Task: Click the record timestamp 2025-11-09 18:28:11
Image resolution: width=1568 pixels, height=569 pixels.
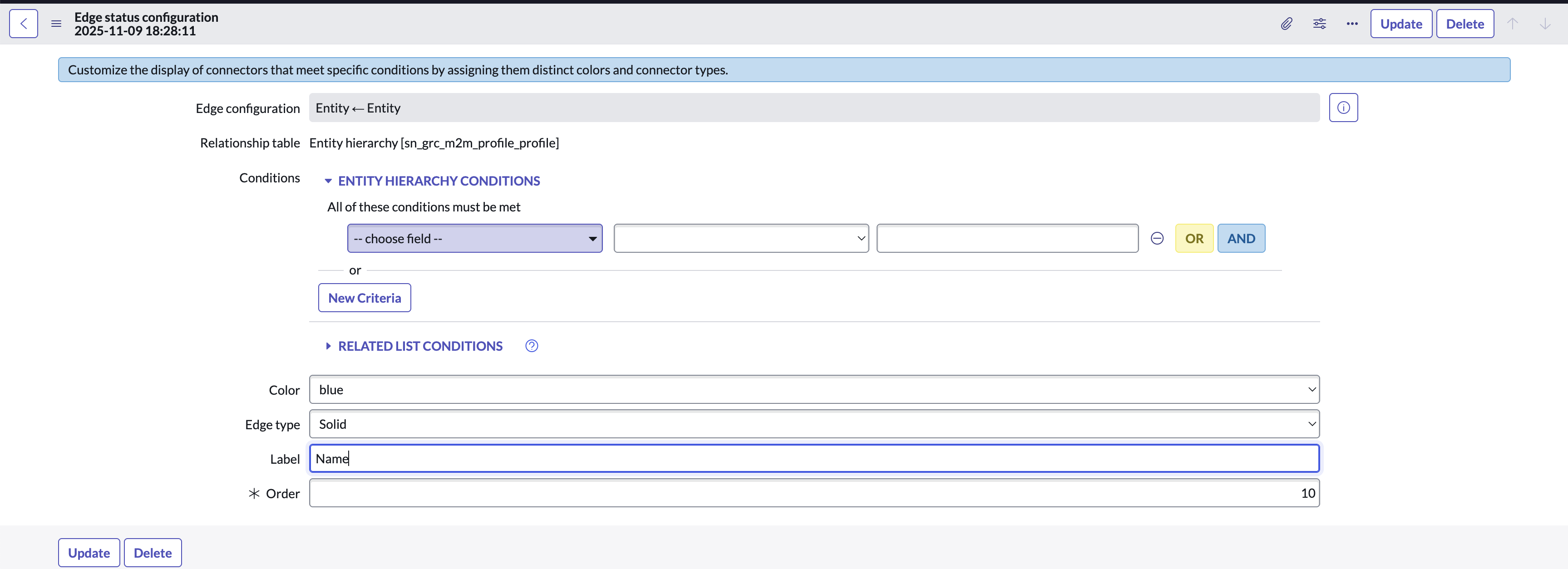Action: point(135,31)
